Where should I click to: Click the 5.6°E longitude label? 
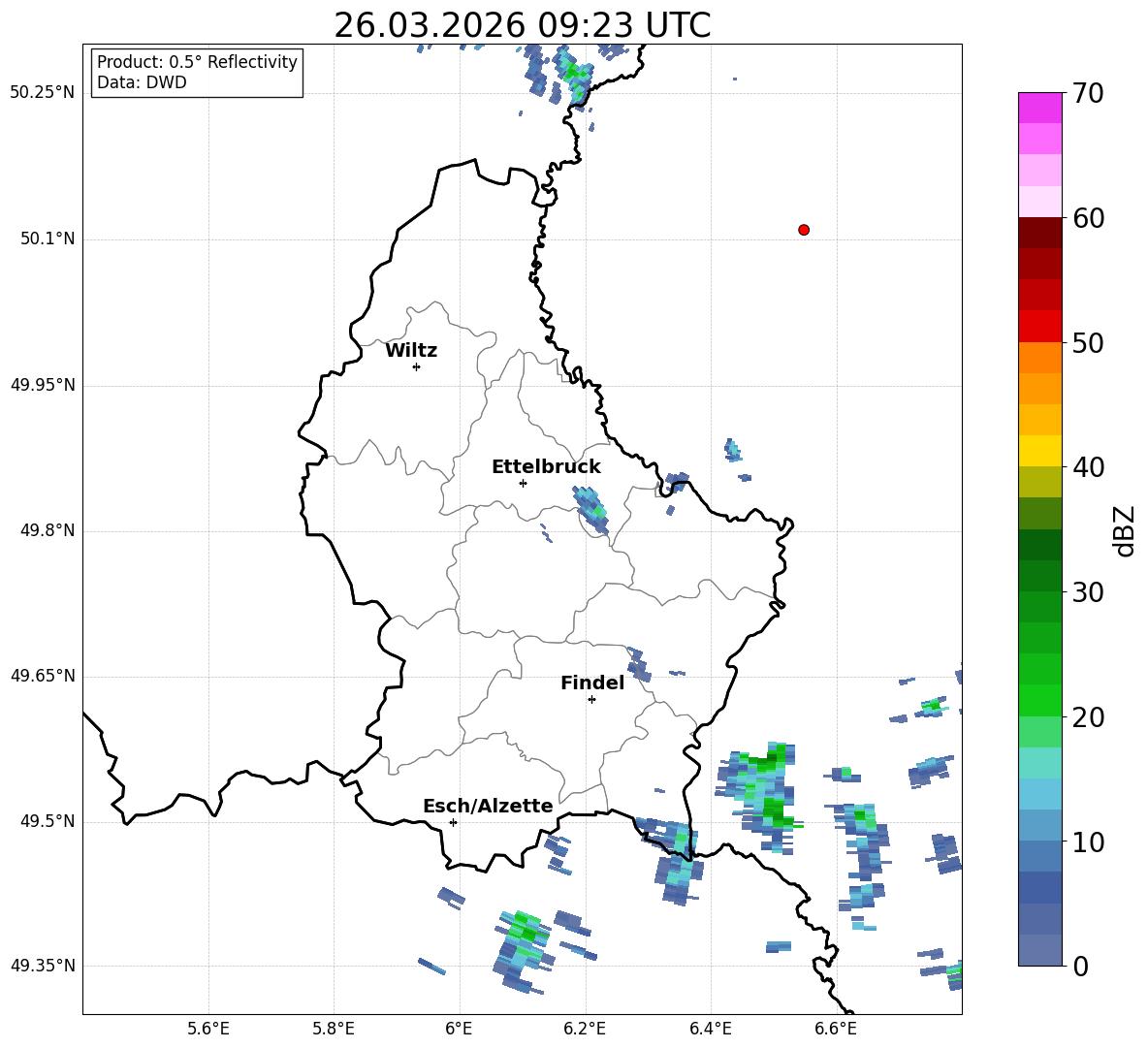[x=208, y=1030]
